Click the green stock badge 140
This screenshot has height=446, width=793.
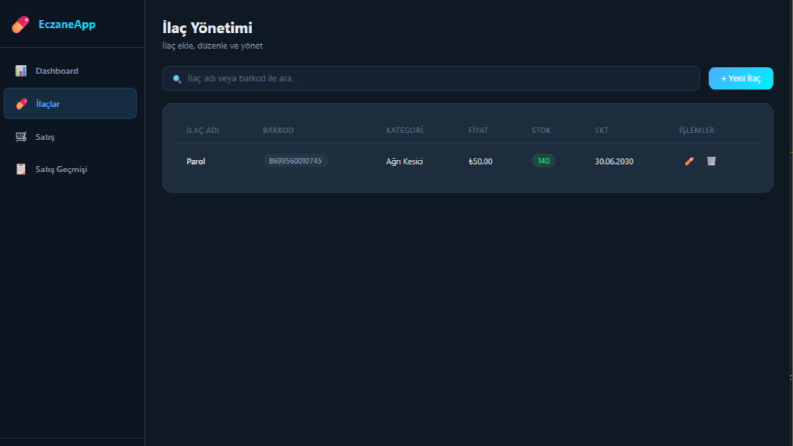543,161
